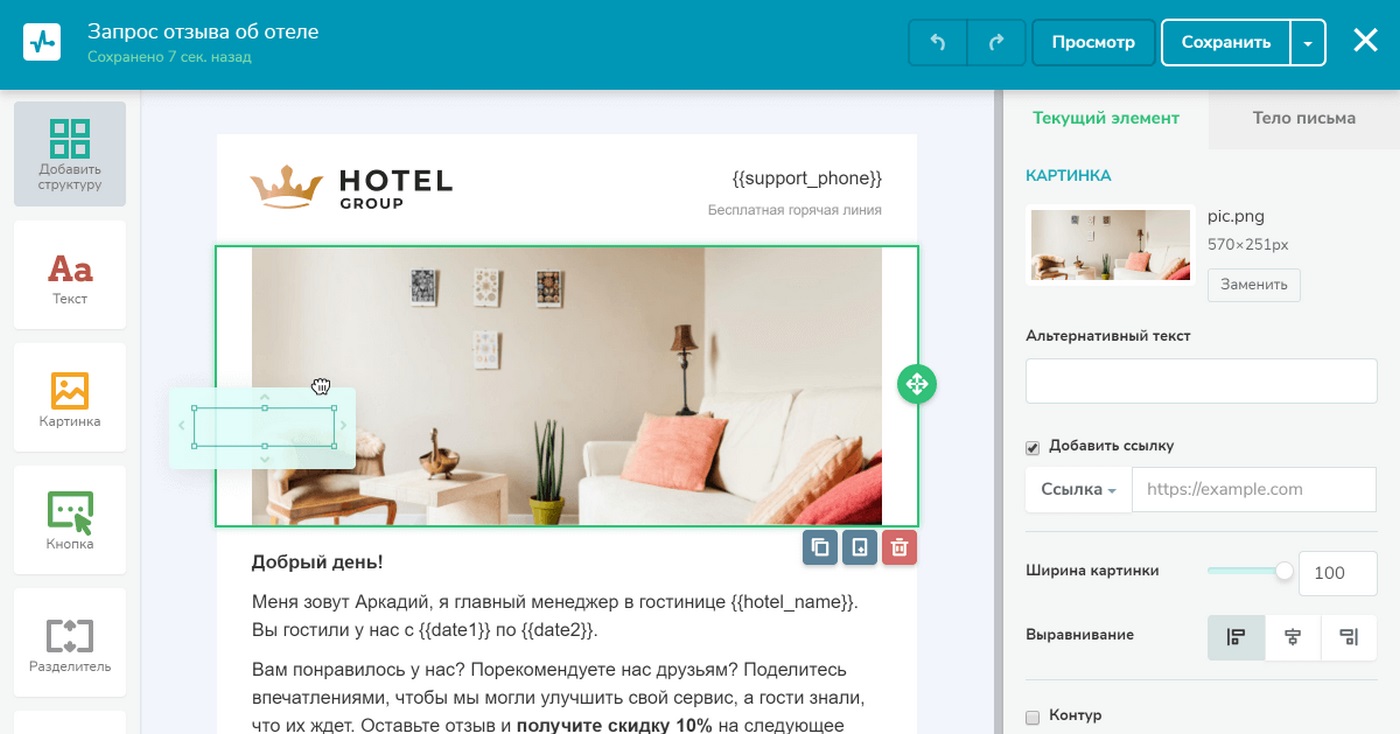Viewport: 1400px width, 734px height.
Task: Open the Save button dropdown arrow
Action: 1308,43
